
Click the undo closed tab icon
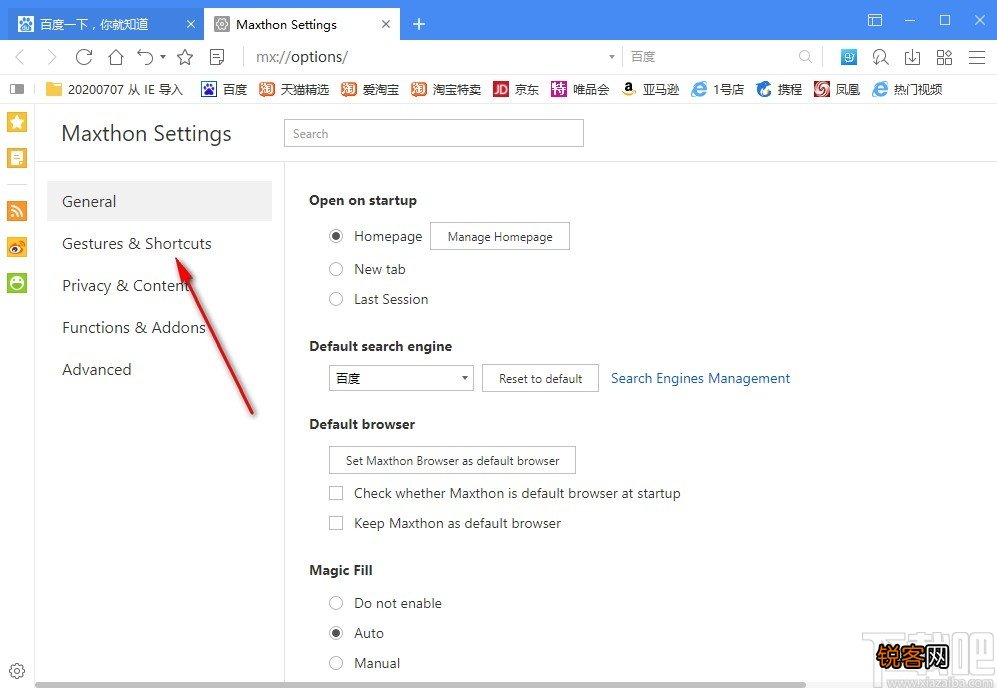(x=146, y=57)
